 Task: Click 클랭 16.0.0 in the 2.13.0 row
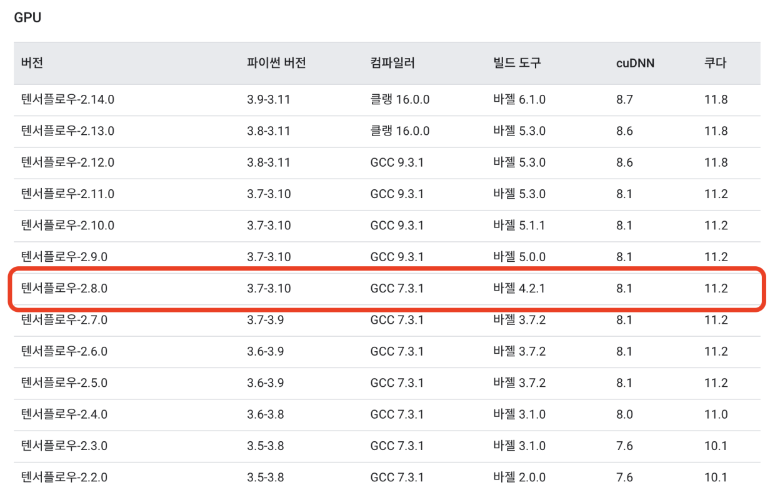tap(400, 131)
